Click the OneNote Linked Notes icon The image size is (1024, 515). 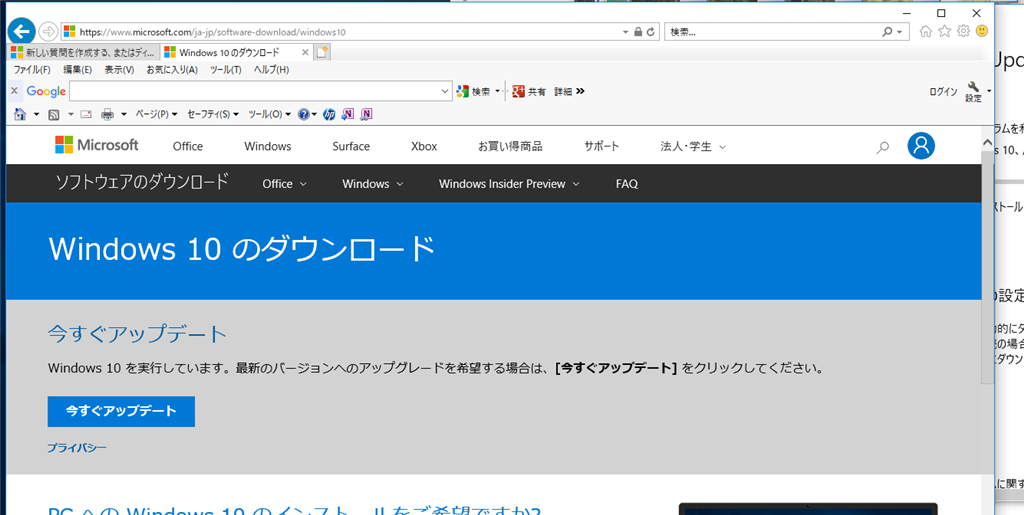(366, 114)
